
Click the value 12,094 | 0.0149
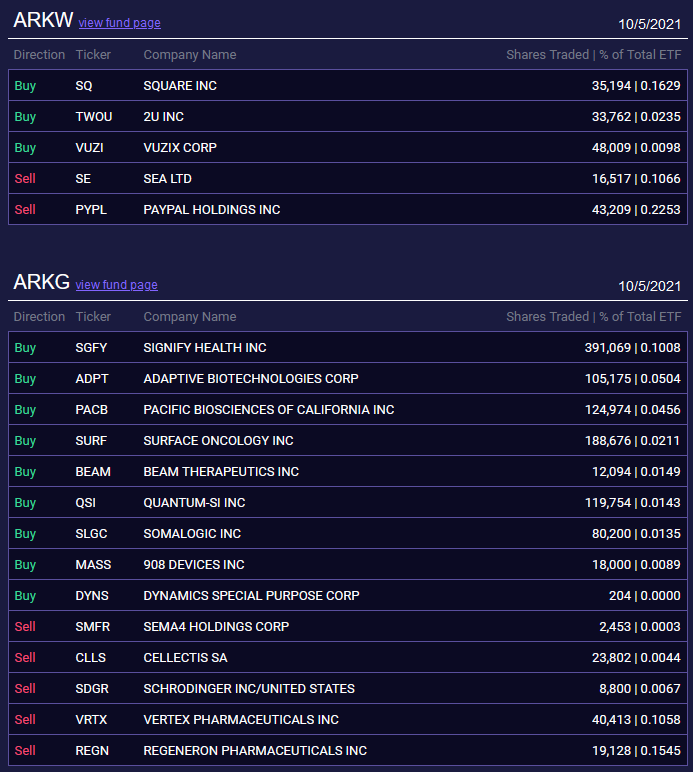point(636,472)
